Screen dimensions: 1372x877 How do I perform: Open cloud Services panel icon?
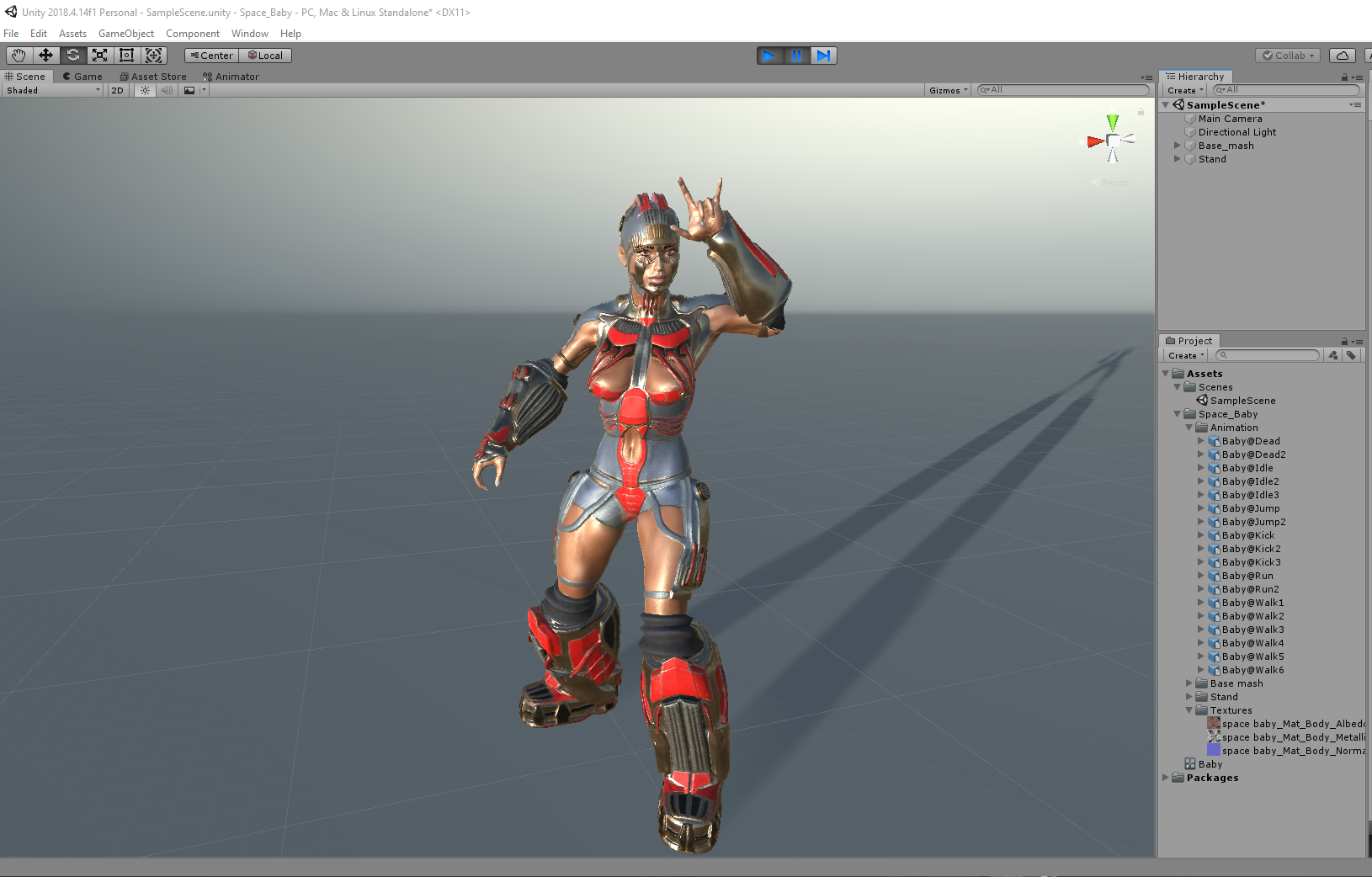coord(1342,56)
